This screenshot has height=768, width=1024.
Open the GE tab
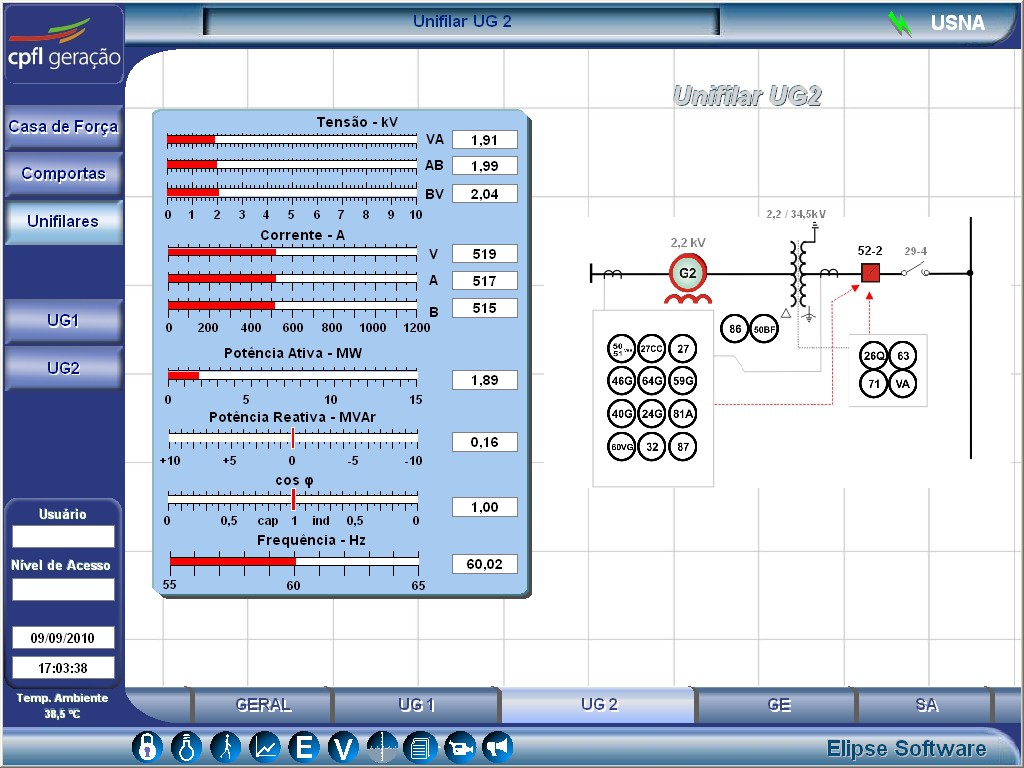click(778, 705)
